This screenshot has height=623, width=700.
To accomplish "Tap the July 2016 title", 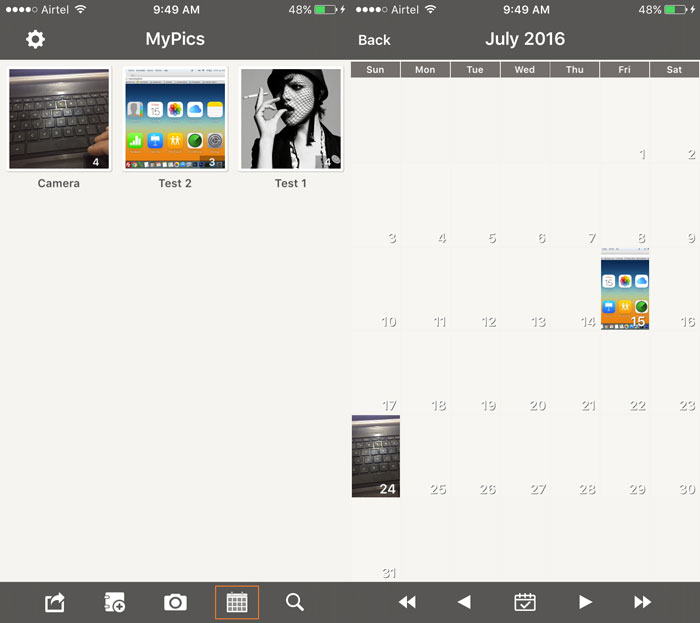I will coord(525,40).
